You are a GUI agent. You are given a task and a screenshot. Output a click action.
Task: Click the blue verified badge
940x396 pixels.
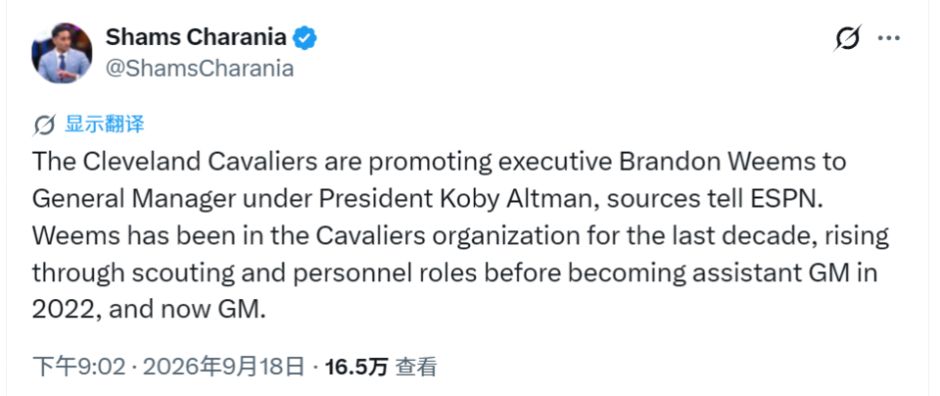coord(305,38)
